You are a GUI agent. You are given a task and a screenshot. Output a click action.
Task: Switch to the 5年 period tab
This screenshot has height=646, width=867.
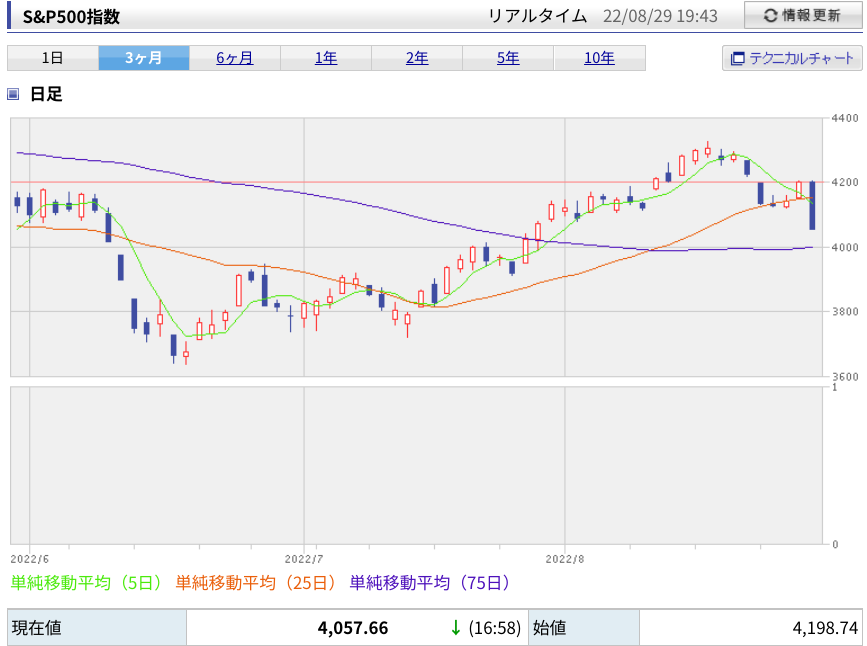click(x=508, y=58)
